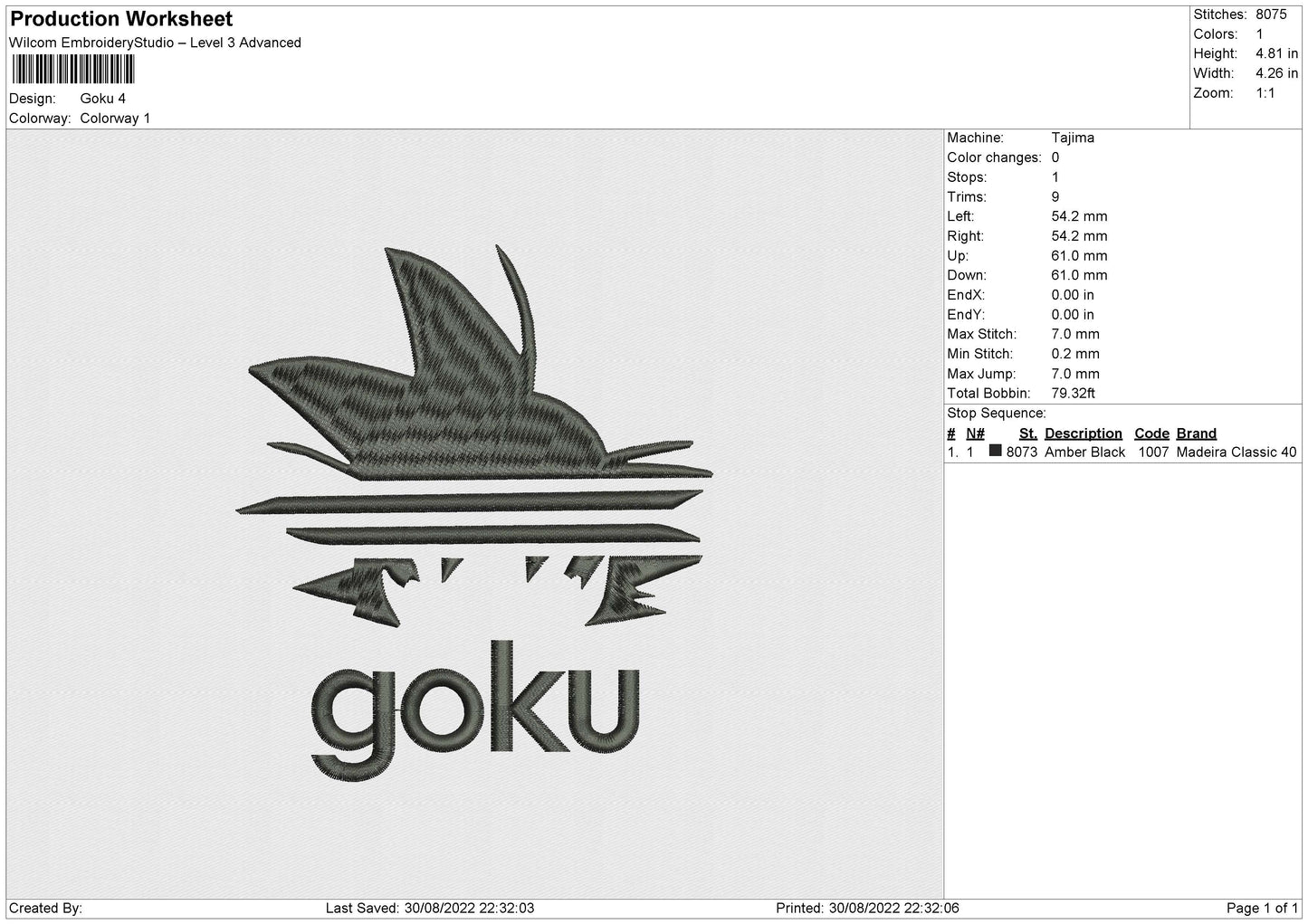
Task: Click the Right value 54.2 mm
Action: point(1079,236)
